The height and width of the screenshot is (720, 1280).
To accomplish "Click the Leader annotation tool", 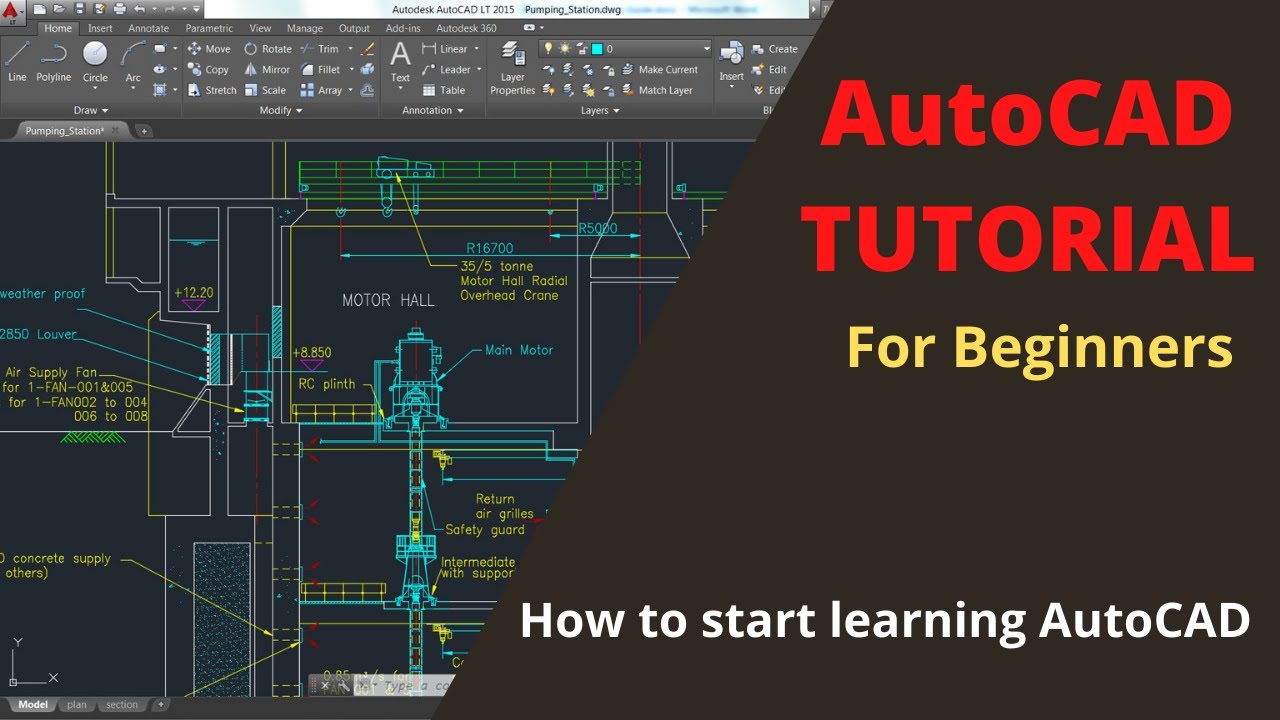I will pos(445,70).
